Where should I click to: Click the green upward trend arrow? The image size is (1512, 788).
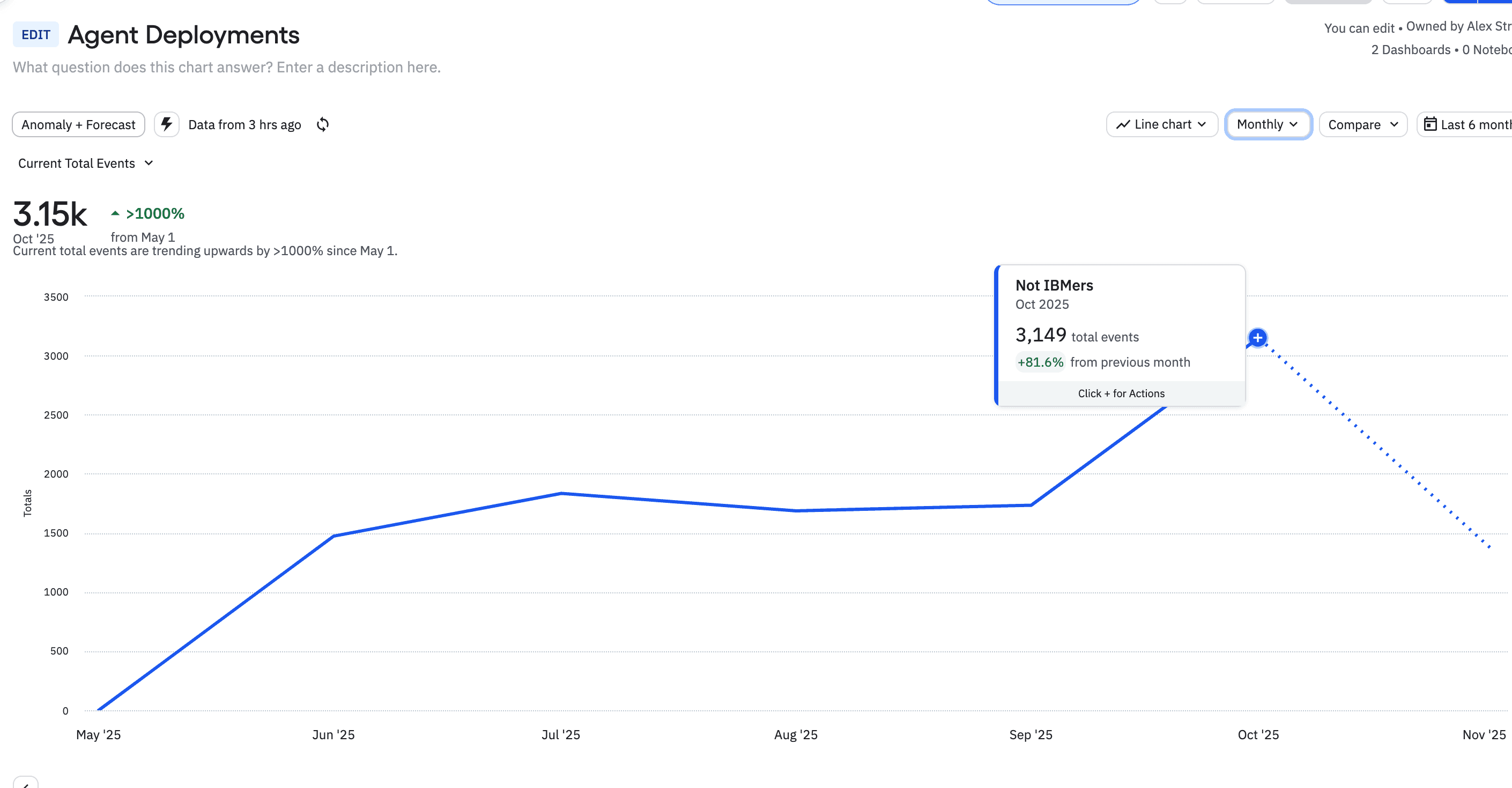[115, 213]
